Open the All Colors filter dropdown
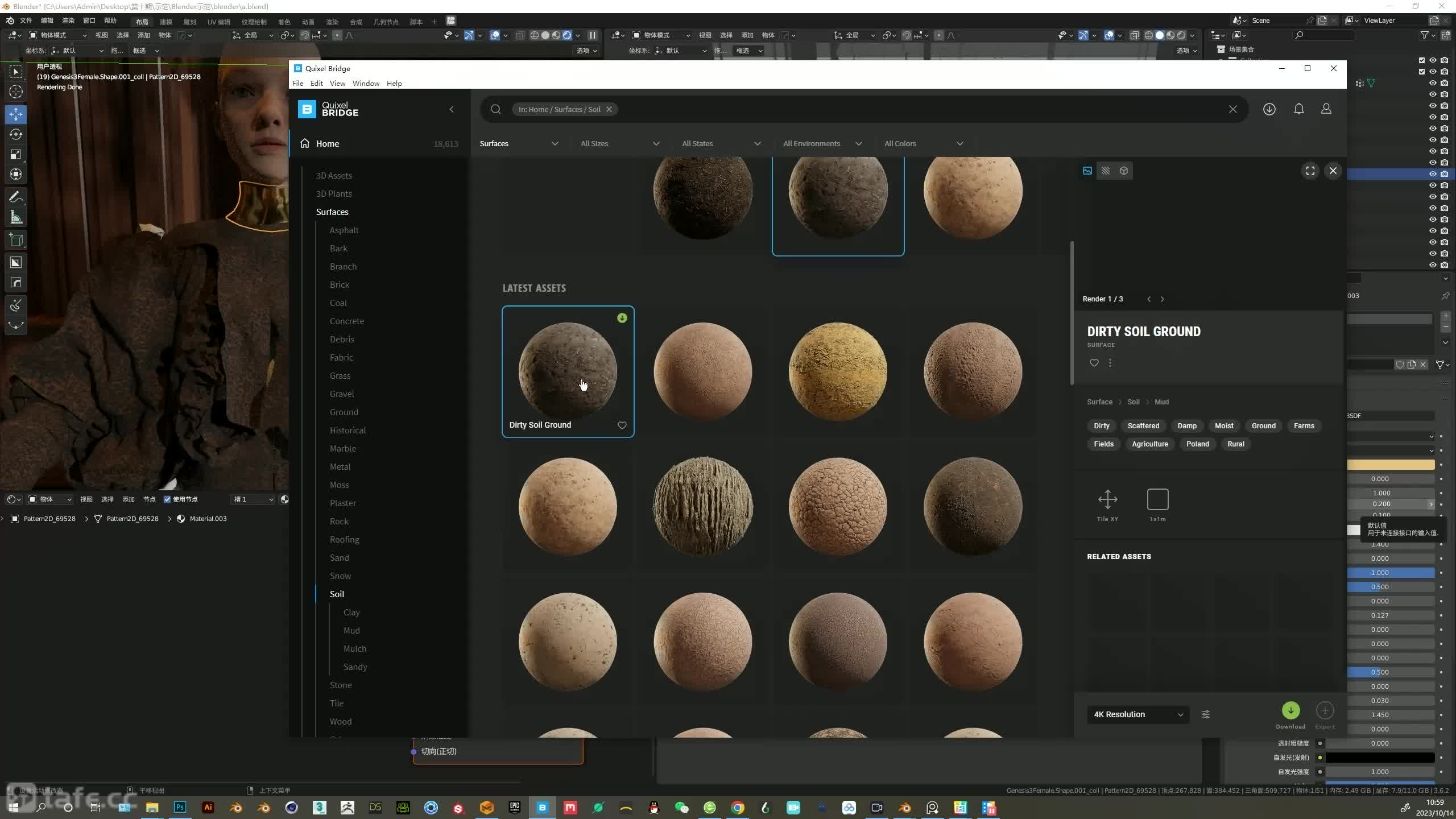The height and width of the screenshot is (819, 1456). coord(924,143)
